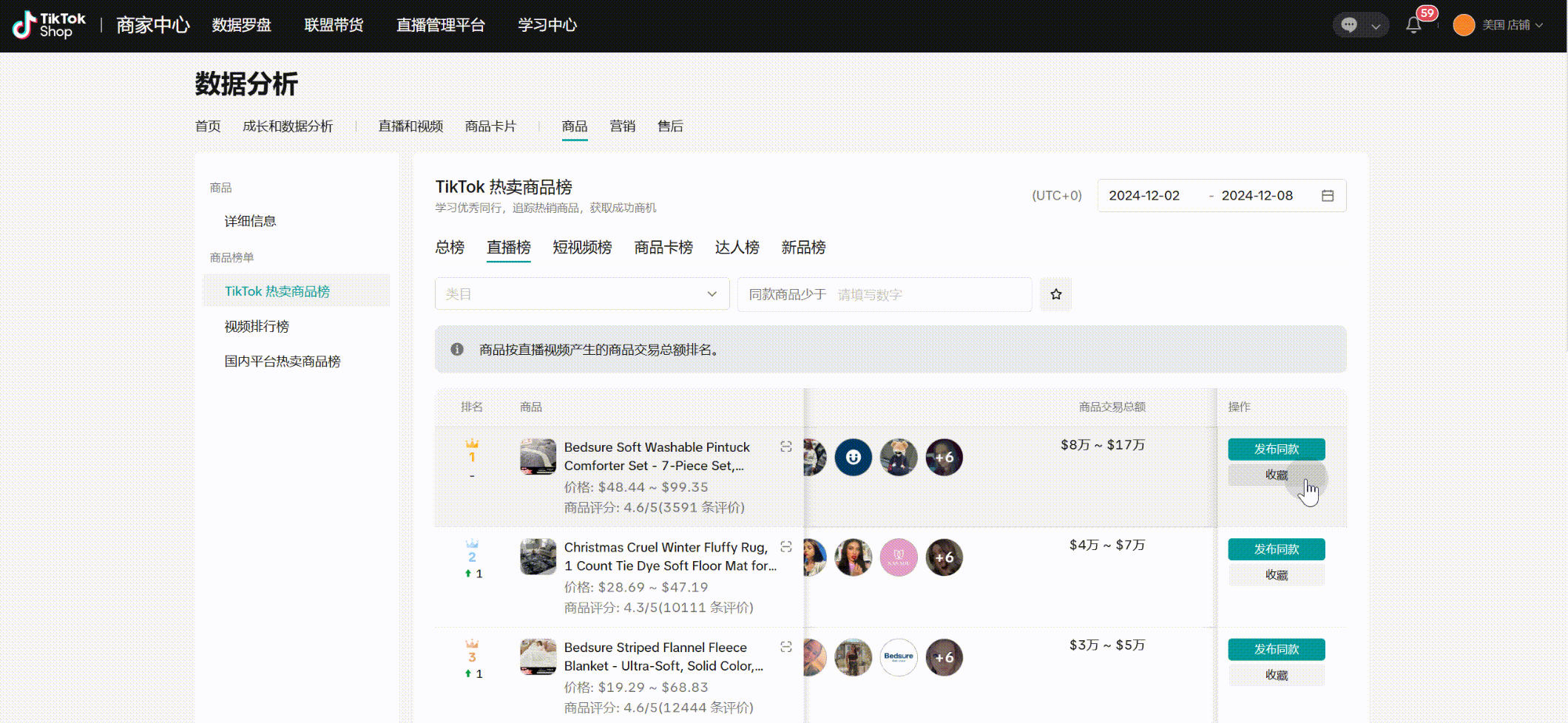1568x723 pixels.
Task: Select 视频排行榜 in the sidebar
Action: (257, 327)
